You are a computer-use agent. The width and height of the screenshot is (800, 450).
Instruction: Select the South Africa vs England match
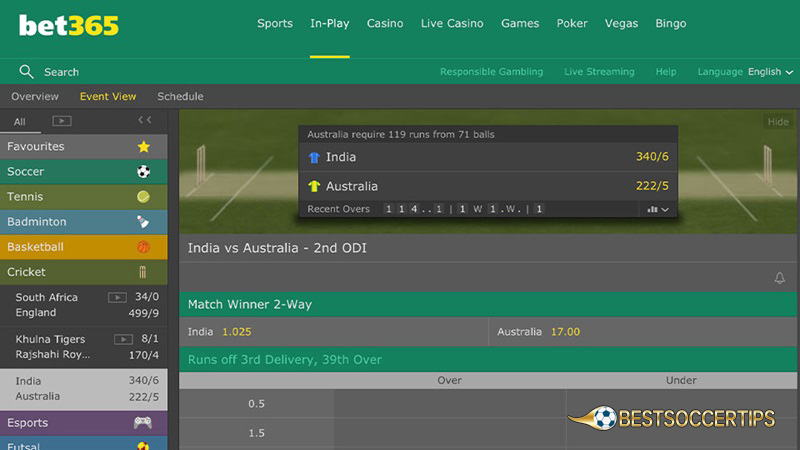click(x=84, y=305)
